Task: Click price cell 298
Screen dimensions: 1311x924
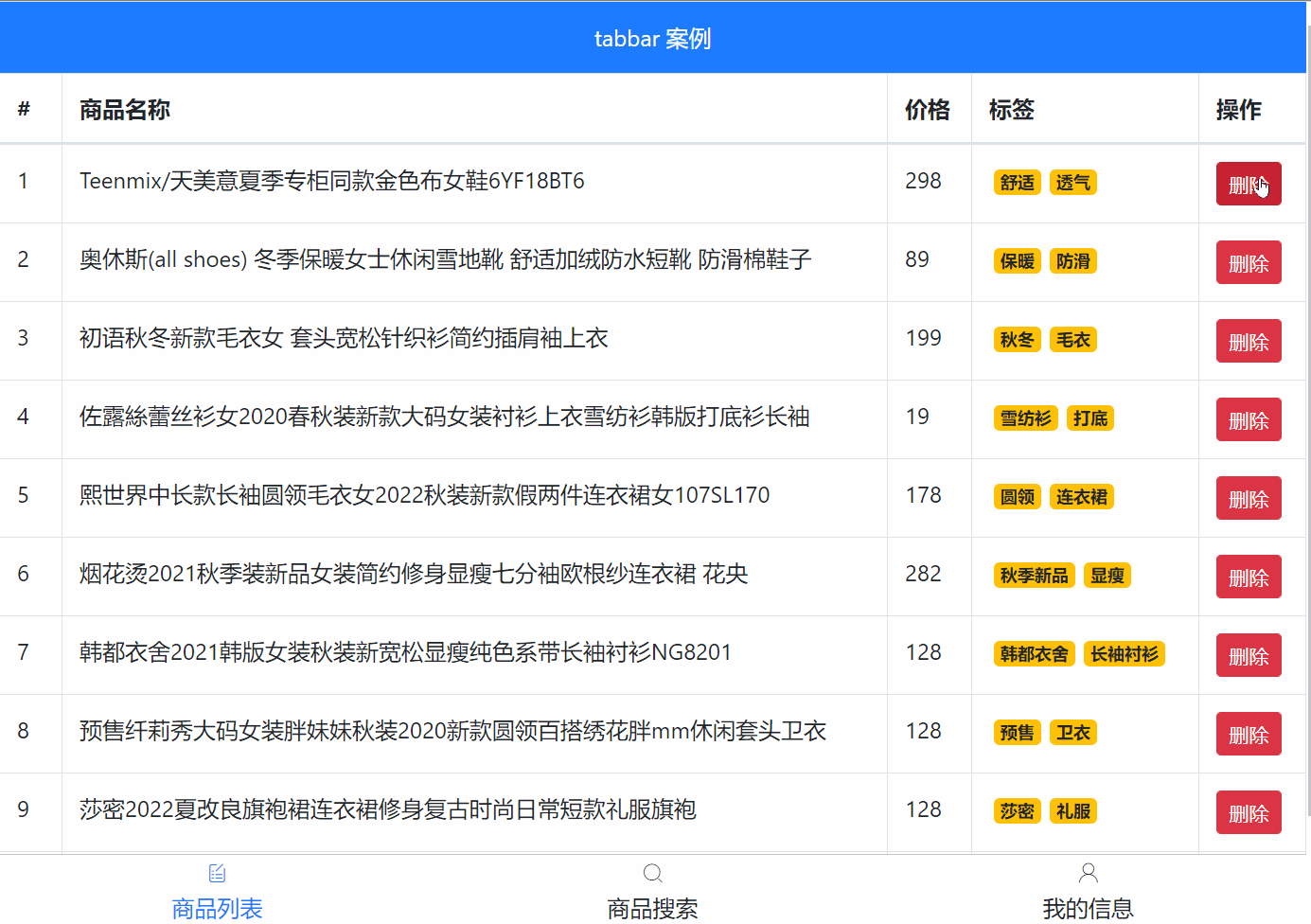Action: (924, 181)
